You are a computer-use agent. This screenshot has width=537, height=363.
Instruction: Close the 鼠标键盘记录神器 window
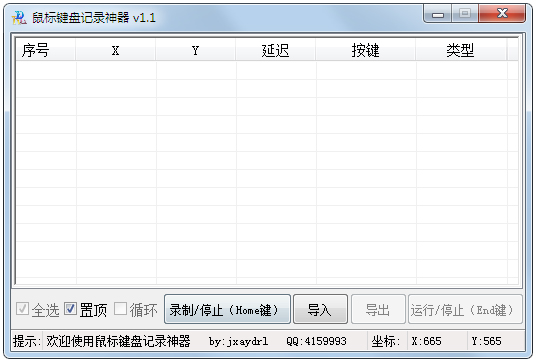[502, 13]
